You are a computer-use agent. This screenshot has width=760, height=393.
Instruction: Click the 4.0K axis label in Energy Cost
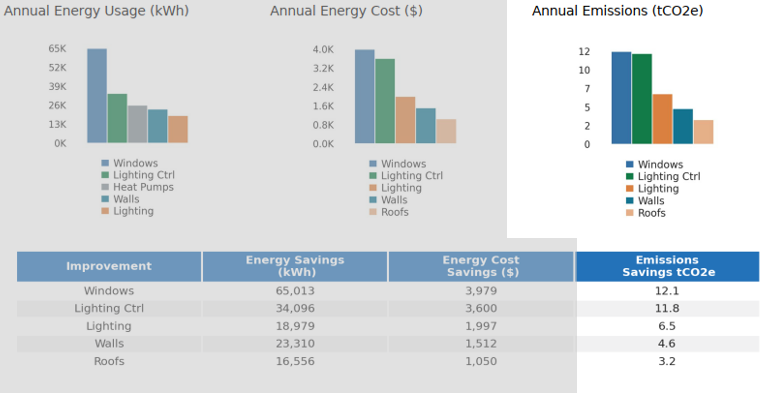(323, 49)
